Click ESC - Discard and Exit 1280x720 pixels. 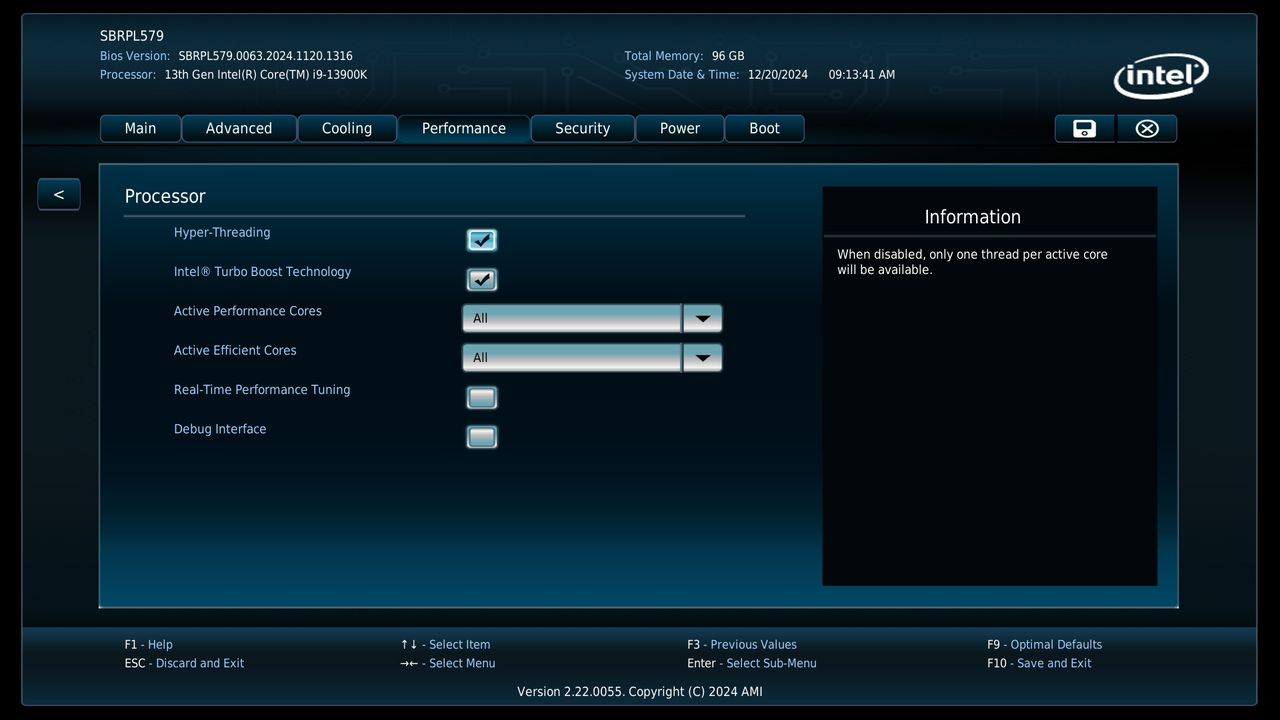pyautogui.click(x=184, y=664)
